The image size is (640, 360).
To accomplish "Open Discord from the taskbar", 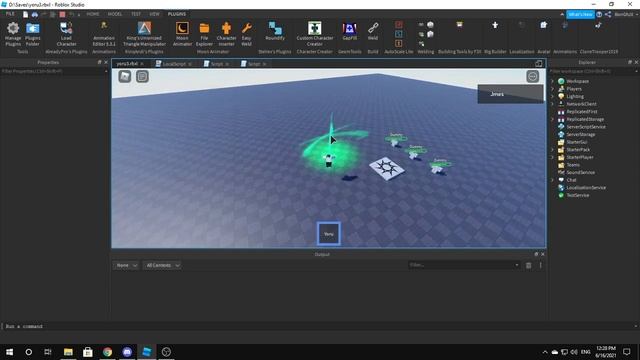I will [127, 352].
